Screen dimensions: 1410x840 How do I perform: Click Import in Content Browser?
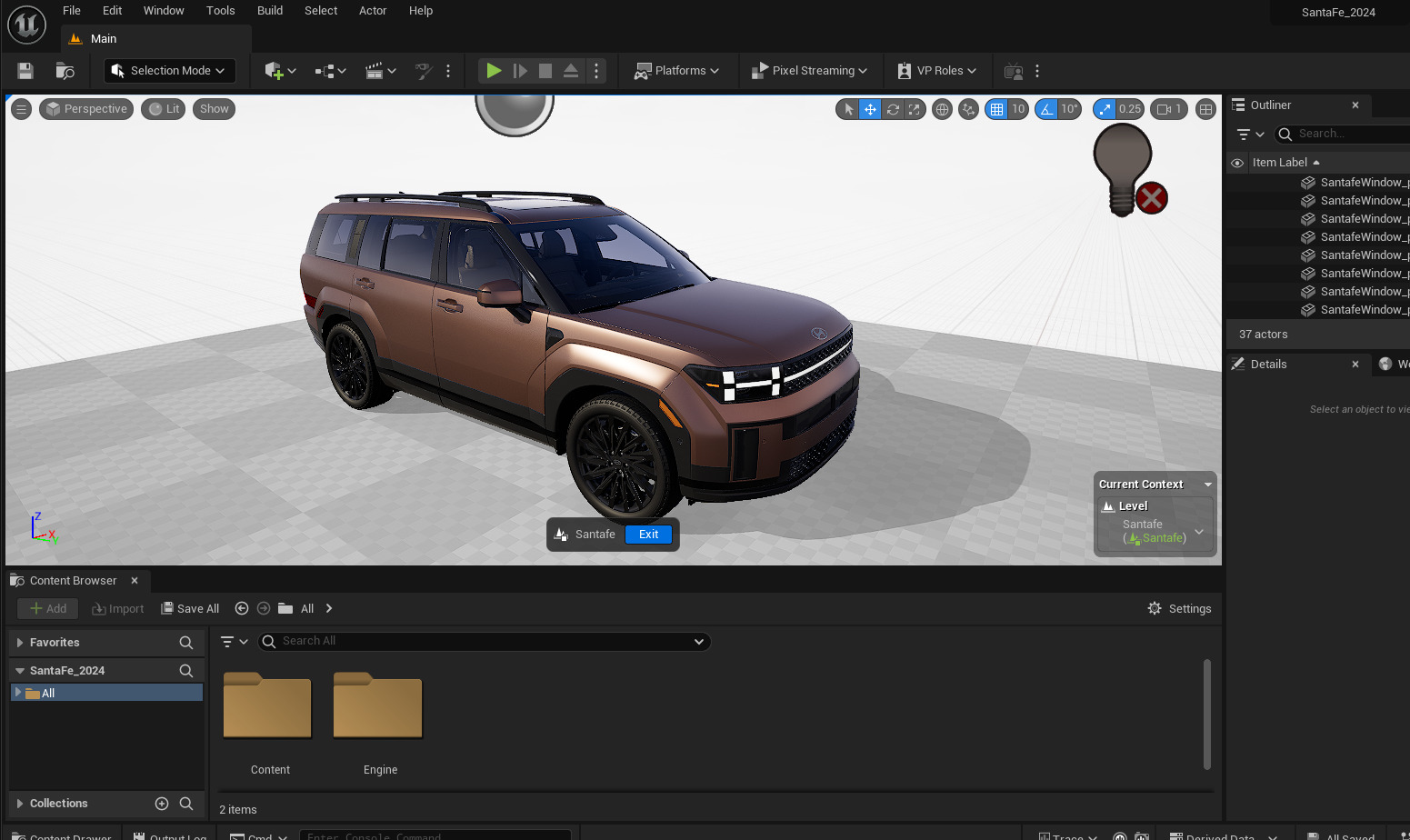pyautogui.click(x=118, y=609)
